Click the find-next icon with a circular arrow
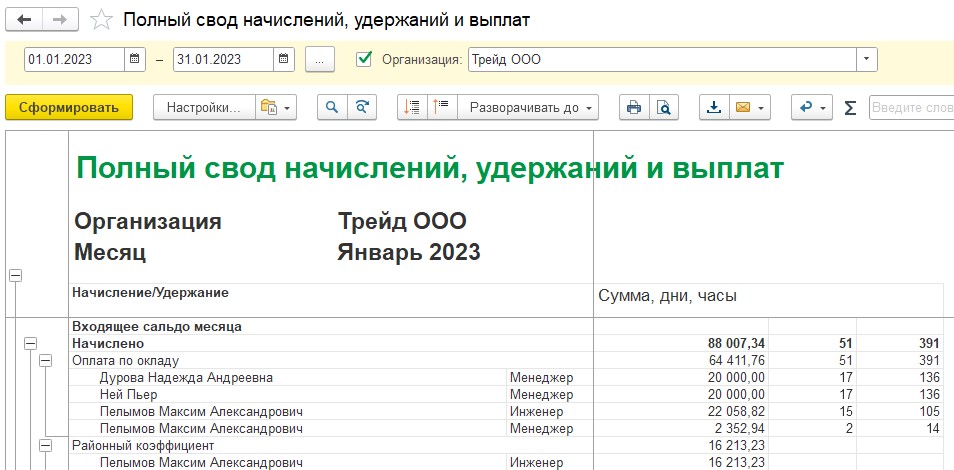The image size is (954, 470). 362,108
